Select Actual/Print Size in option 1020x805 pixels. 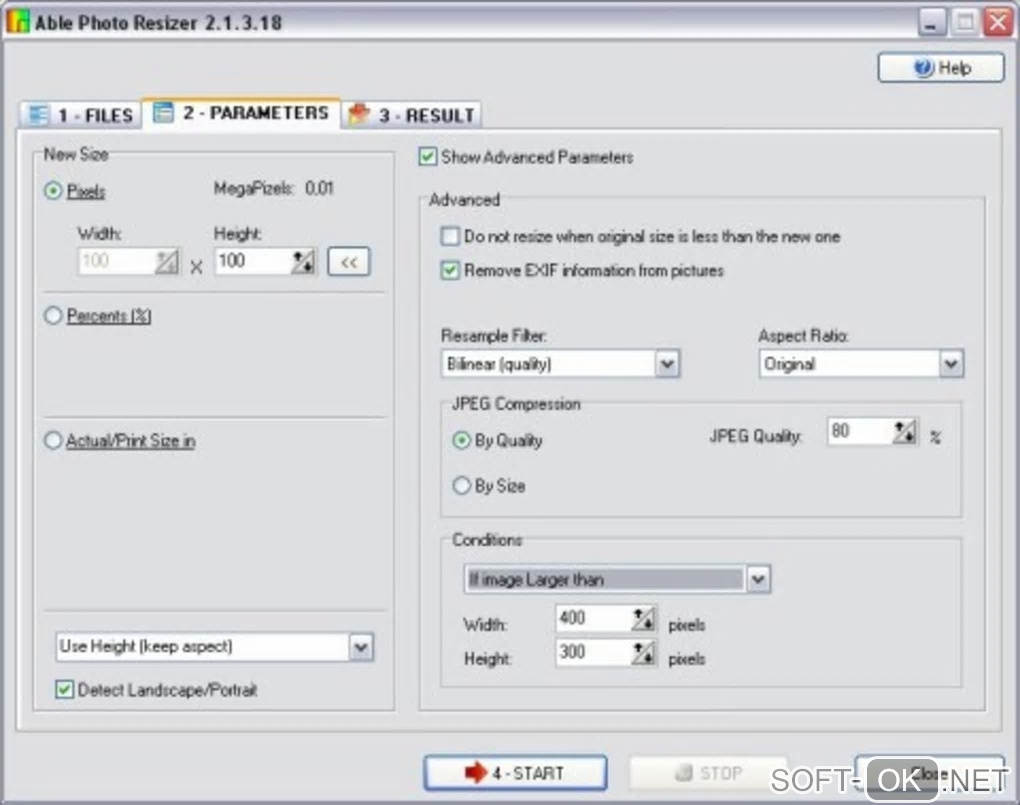[53, 441]
